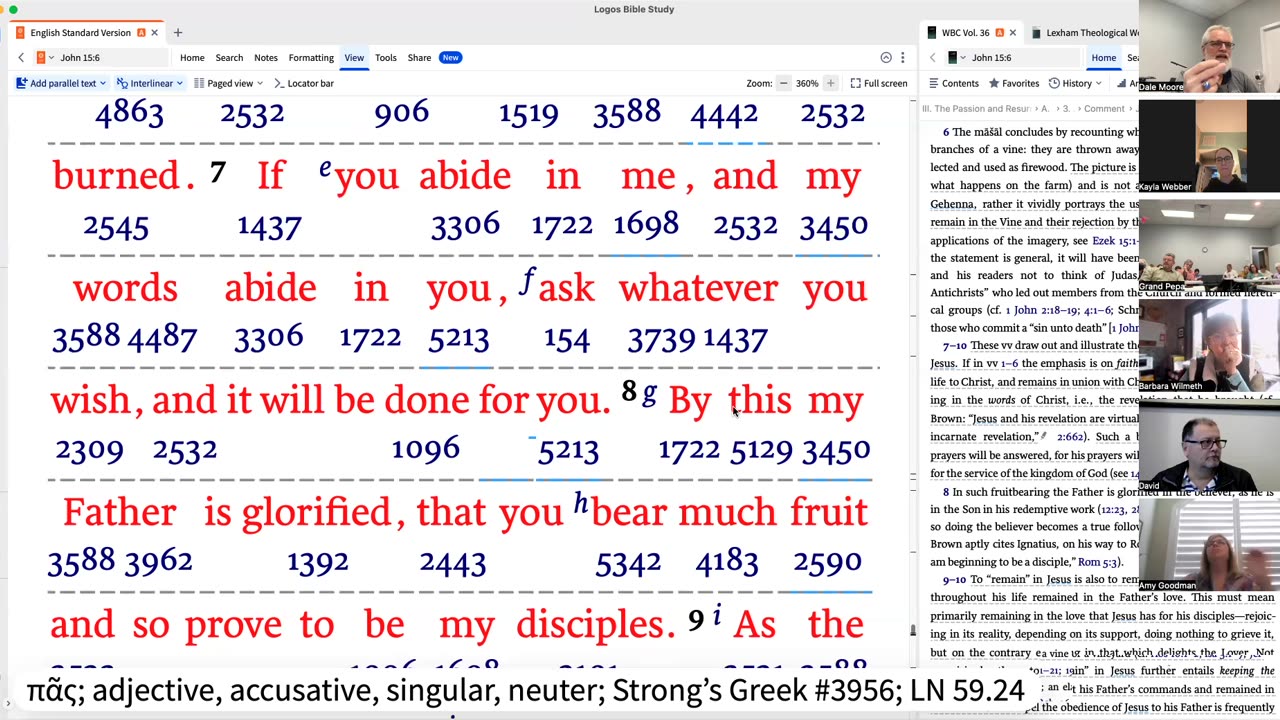Open the Contents pane in WBC
The image size is (1280, 720).
pos(954,83)
